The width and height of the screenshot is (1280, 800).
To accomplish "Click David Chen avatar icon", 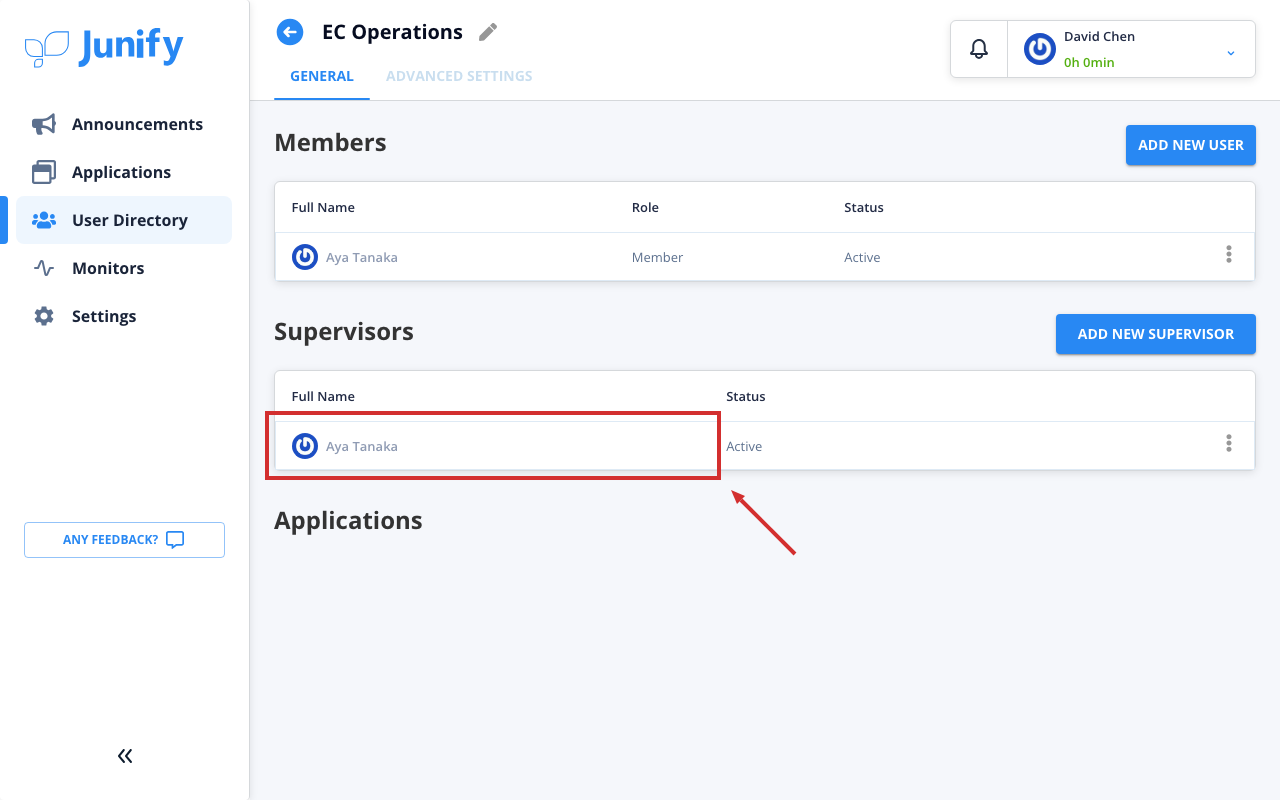I will [1040, 49].
